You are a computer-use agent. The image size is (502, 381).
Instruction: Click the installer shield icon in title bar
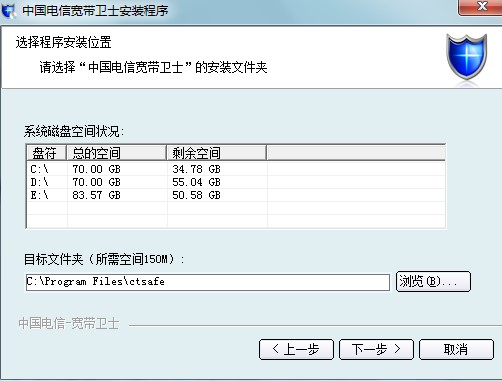(x=9, y=10)
